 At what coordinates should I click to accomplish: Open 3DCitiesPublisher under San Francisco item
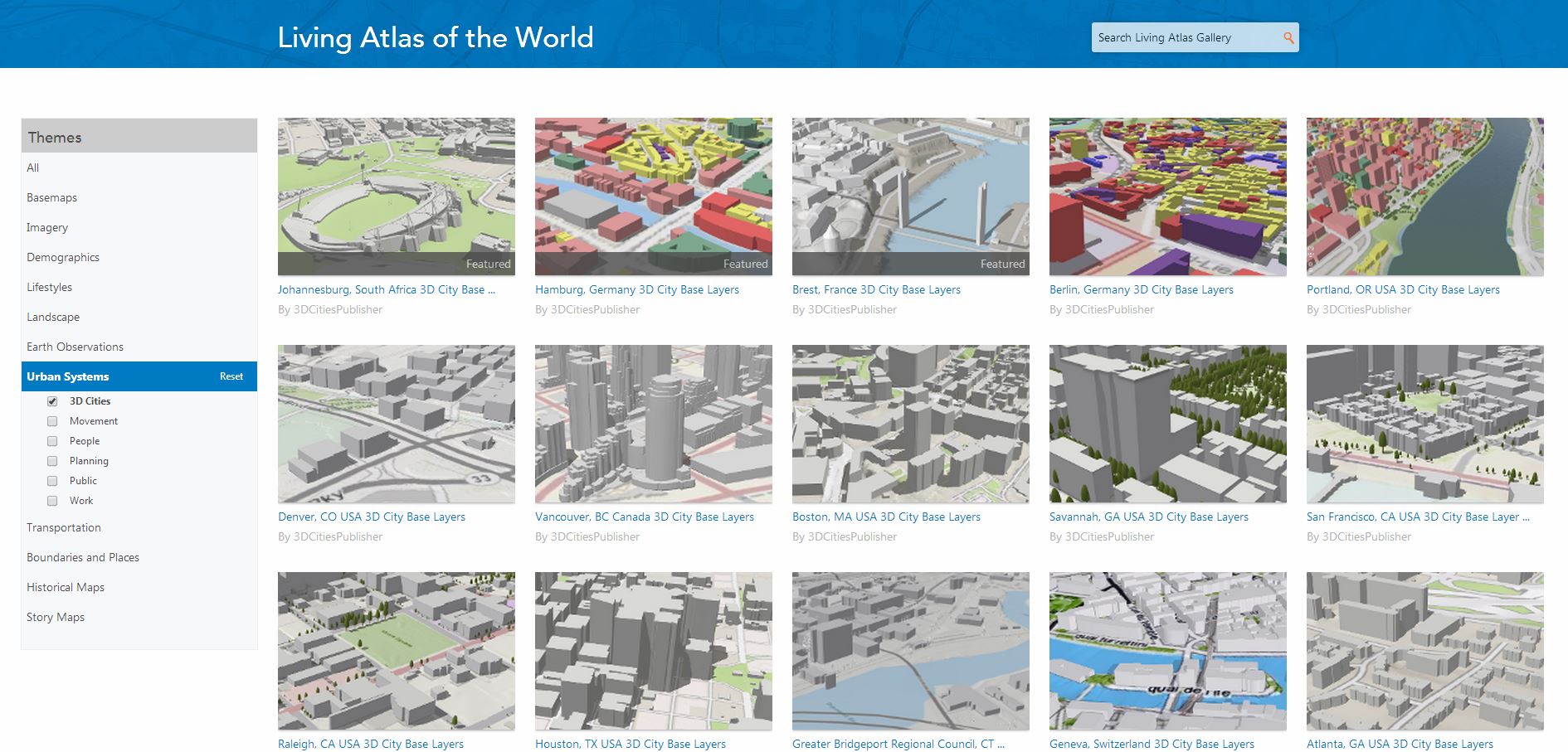click(1367, 536)
